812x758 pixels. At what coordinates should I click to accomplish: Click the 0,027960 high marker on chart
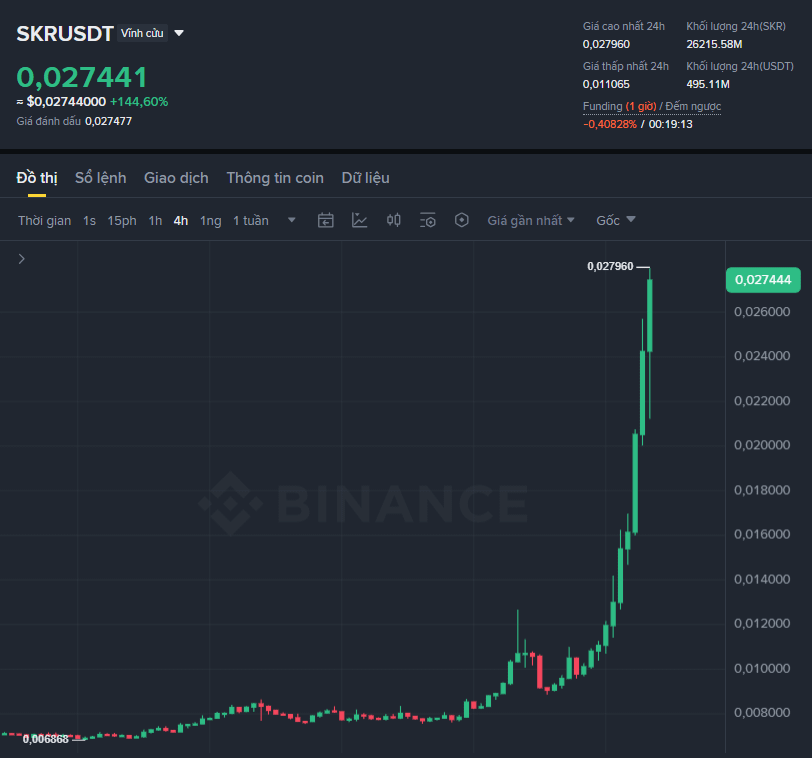(610, 266)
